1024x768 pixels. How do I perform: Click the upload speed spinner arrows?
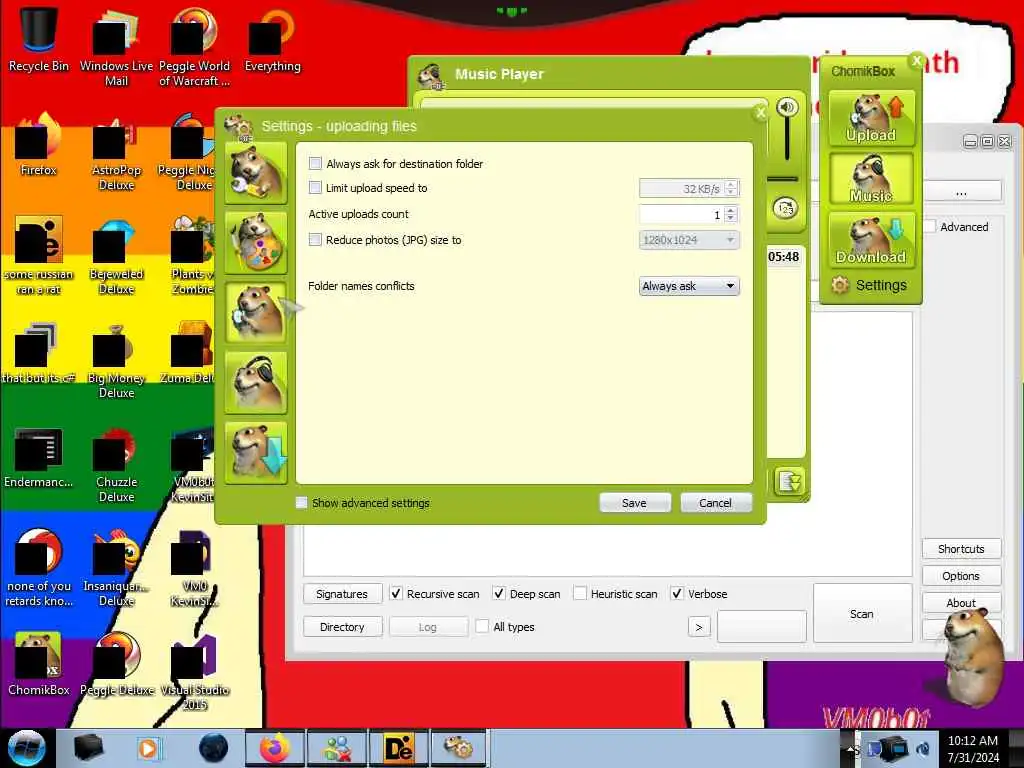[731, 188]
